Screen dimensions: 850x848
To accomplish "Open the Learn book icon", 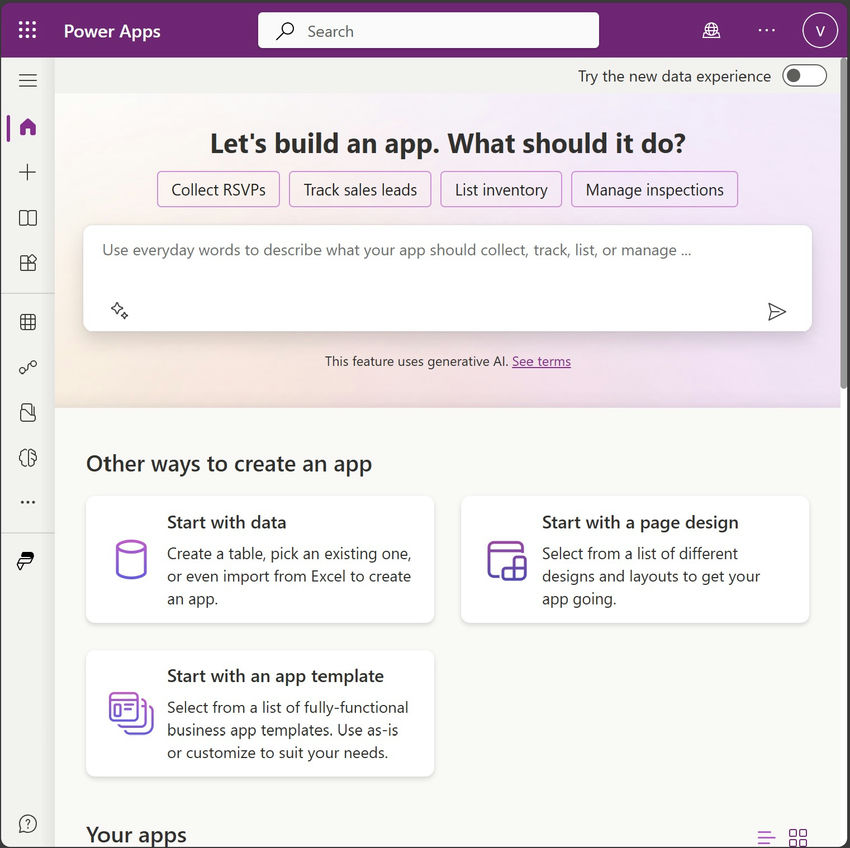I will (28, 218).
